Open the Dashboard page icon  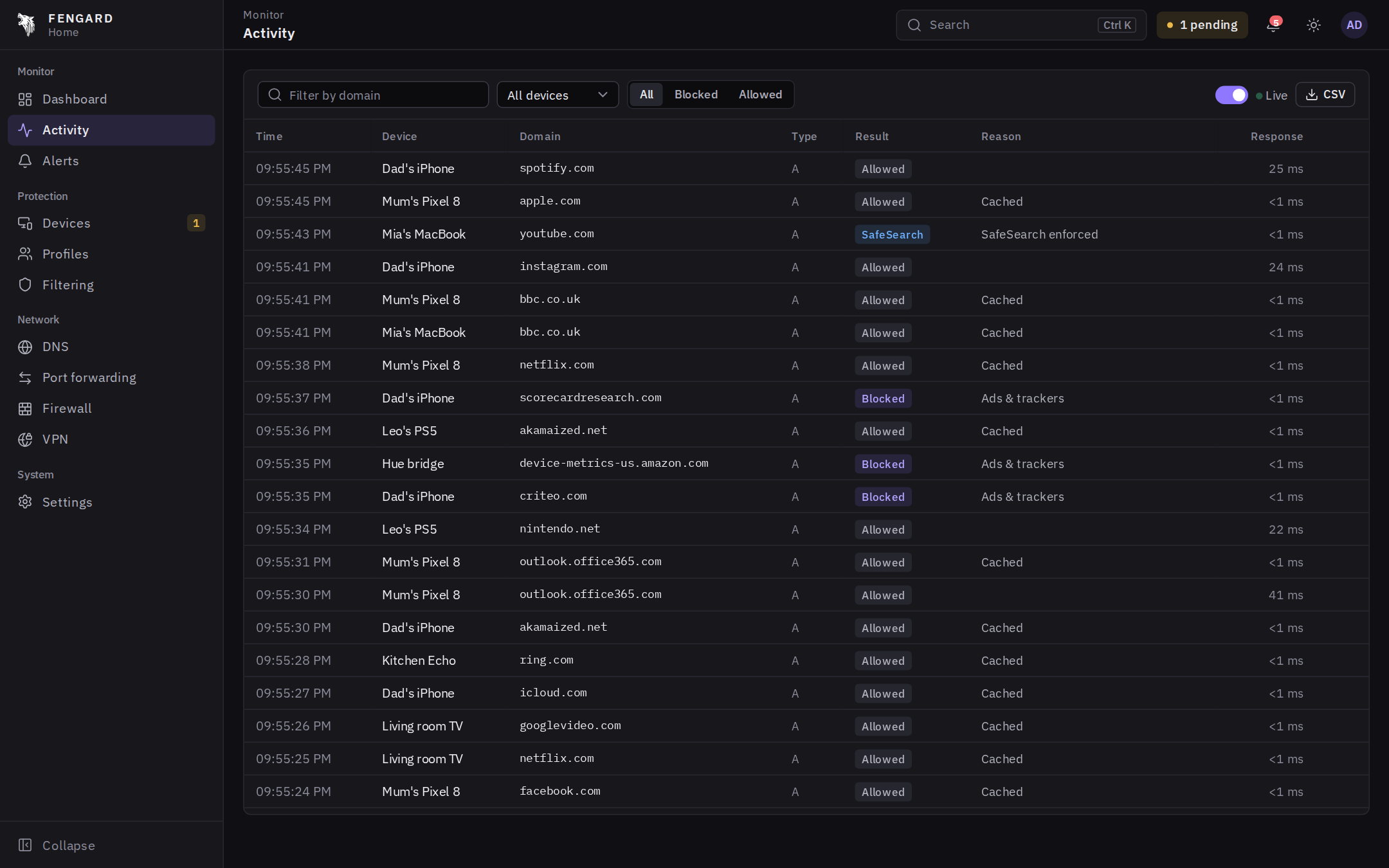[25, 99]
